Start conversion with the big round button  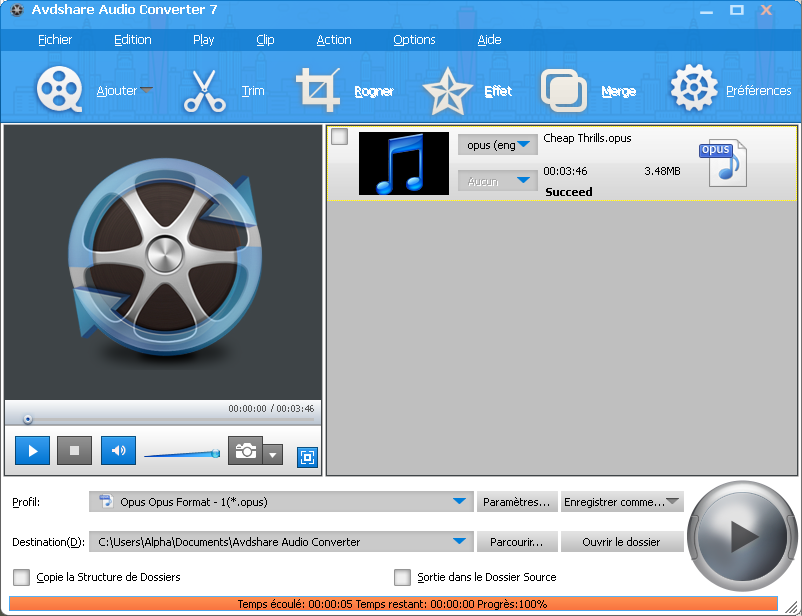click(742, 536)
